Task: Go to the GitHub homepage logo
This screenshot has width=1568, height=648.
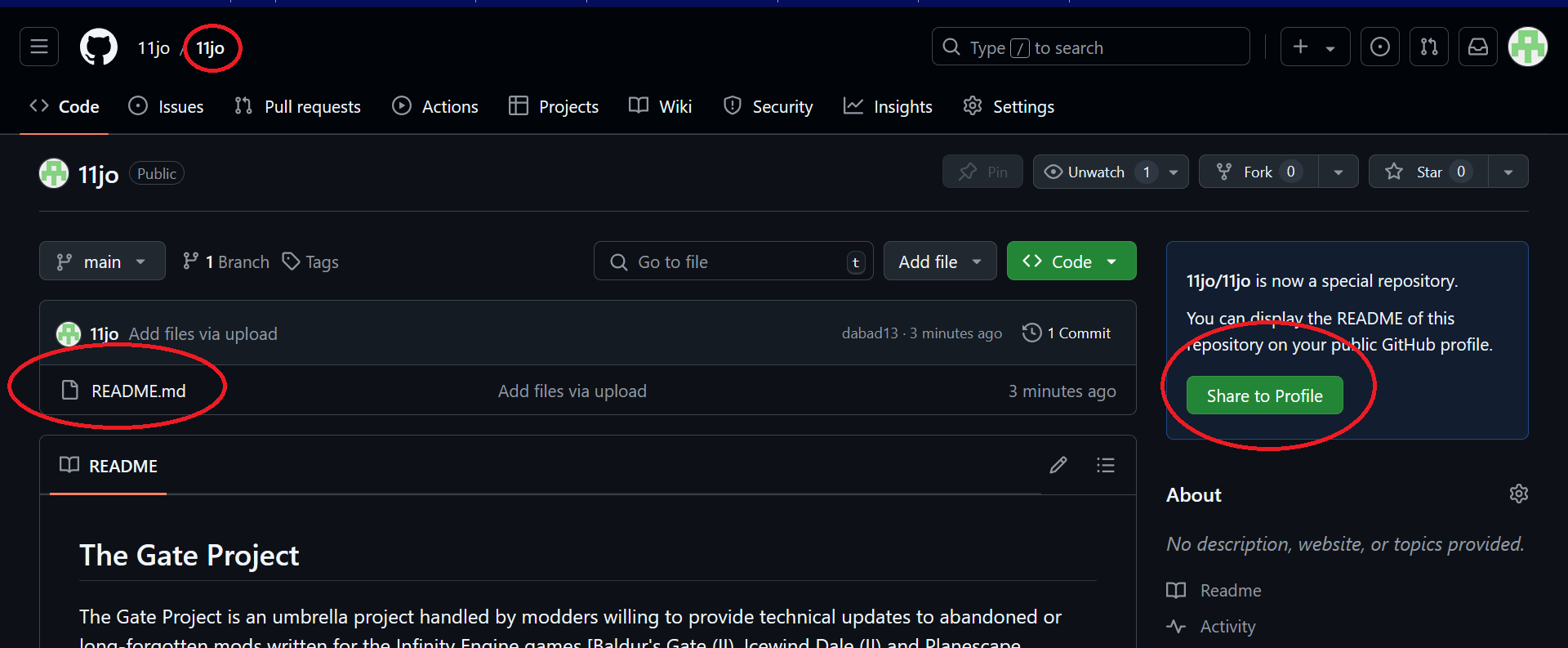Action: 99,47
